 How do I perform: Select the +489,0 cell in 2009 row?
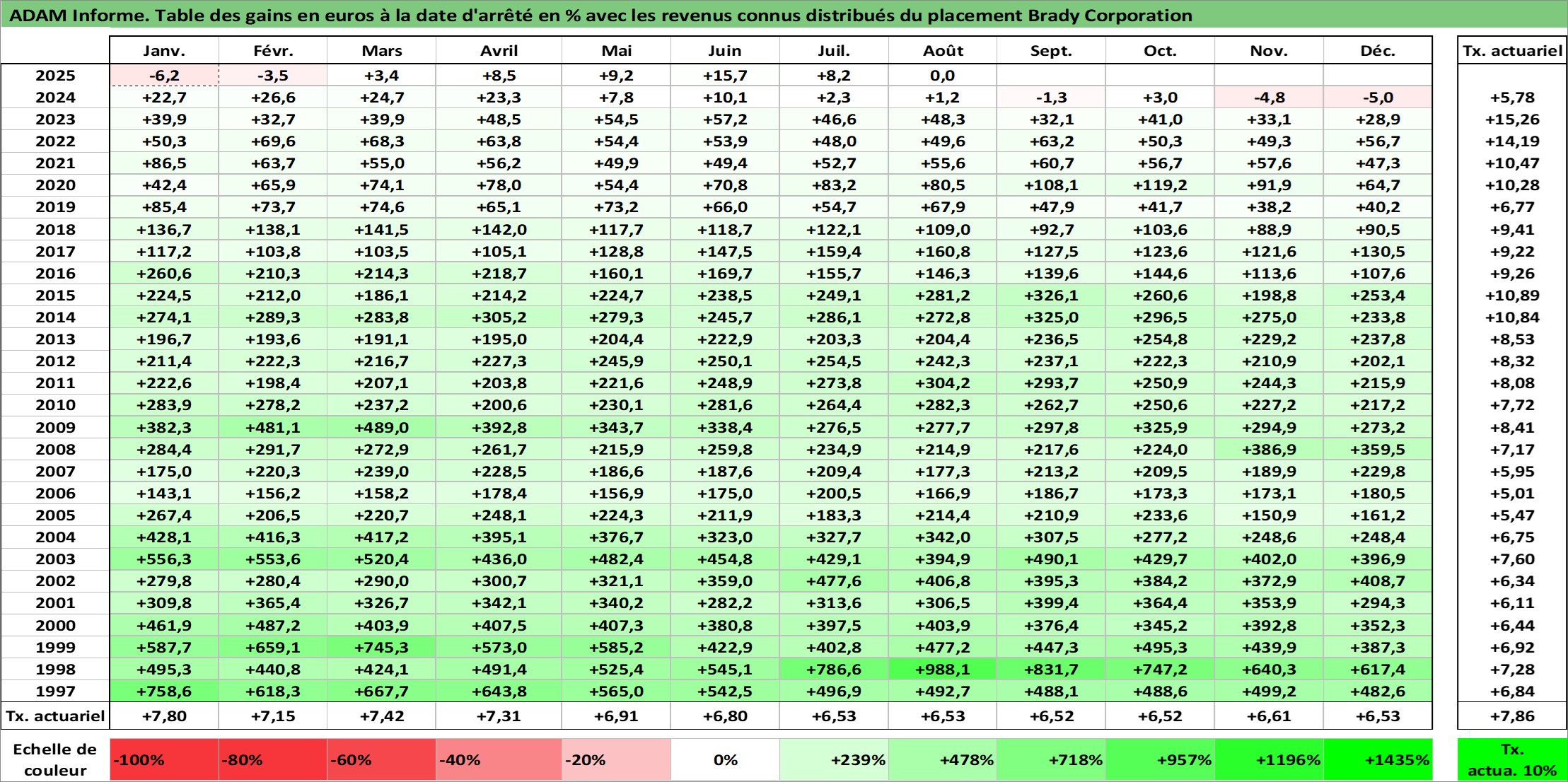tap(381, 428)
